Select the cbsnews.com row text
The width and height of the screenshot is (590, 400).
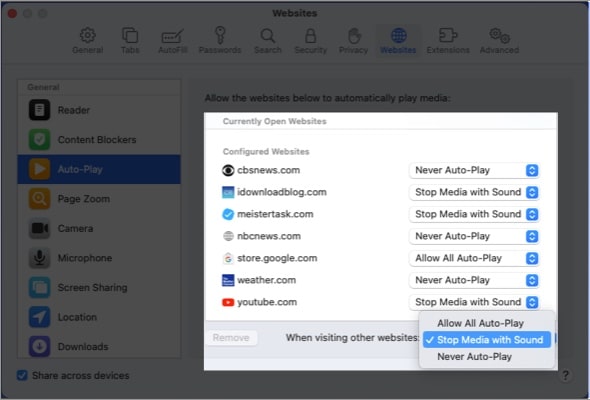(269, 170)
